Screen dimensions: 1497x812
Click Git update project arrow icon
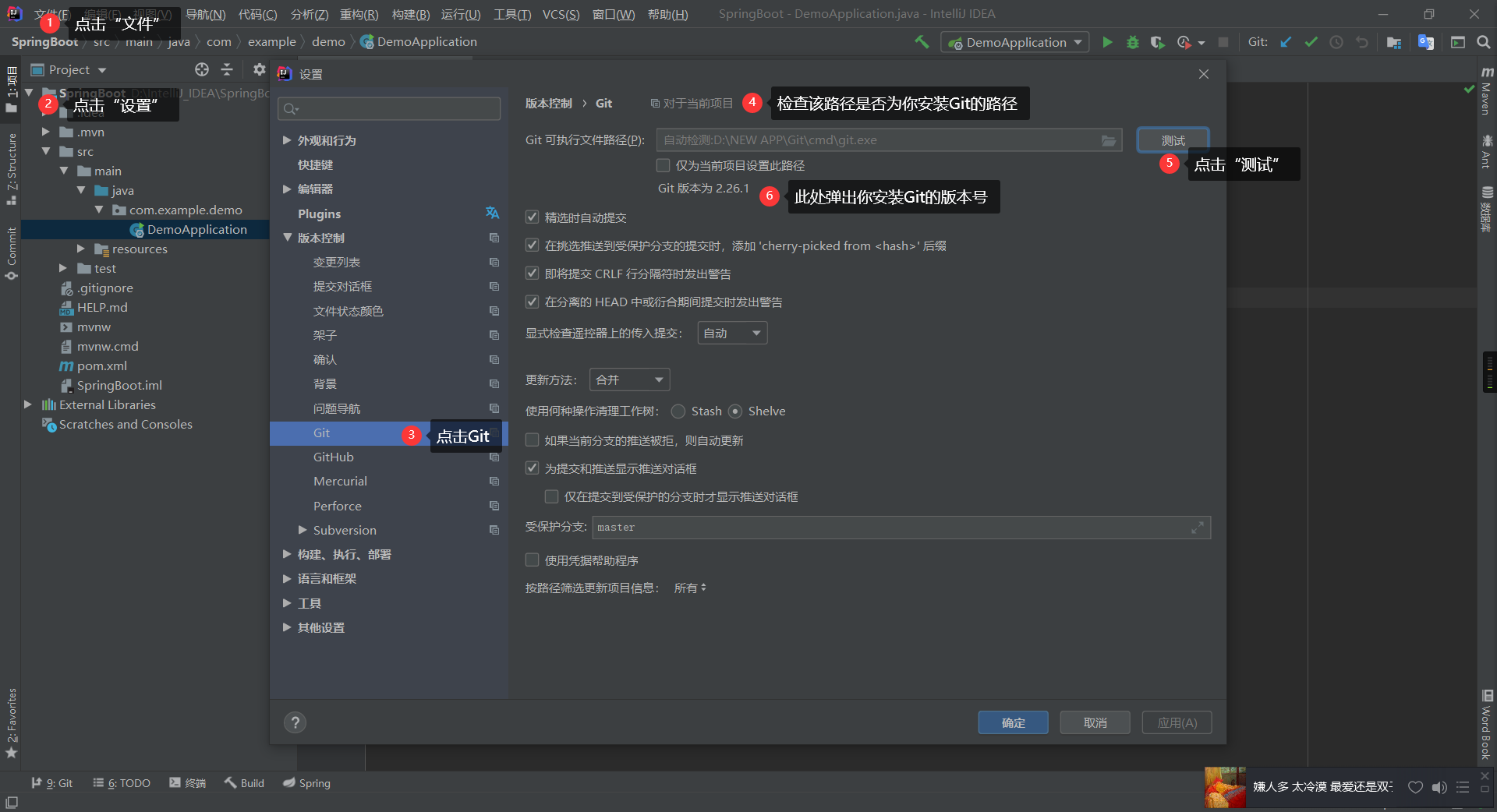[x=1286, y=42]
